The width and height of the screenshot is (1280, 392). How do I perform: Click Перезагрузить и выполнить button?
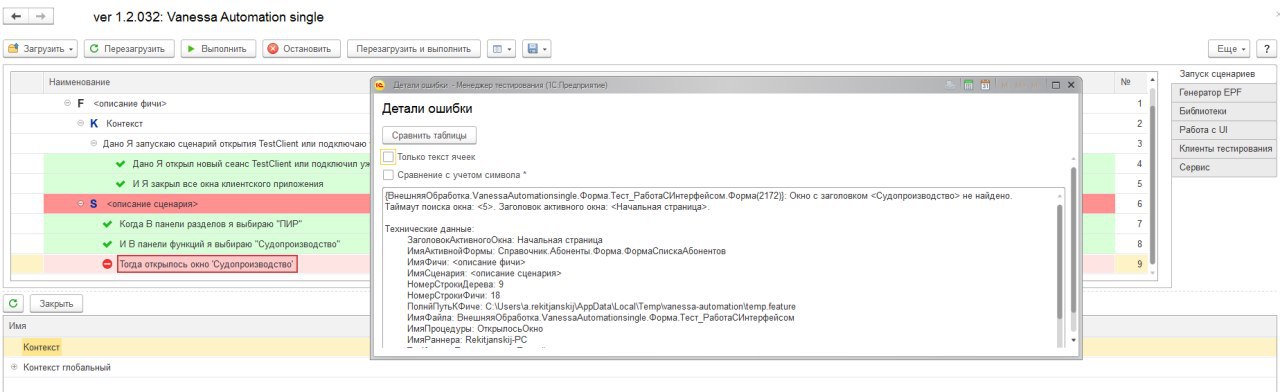click(413, 48)
